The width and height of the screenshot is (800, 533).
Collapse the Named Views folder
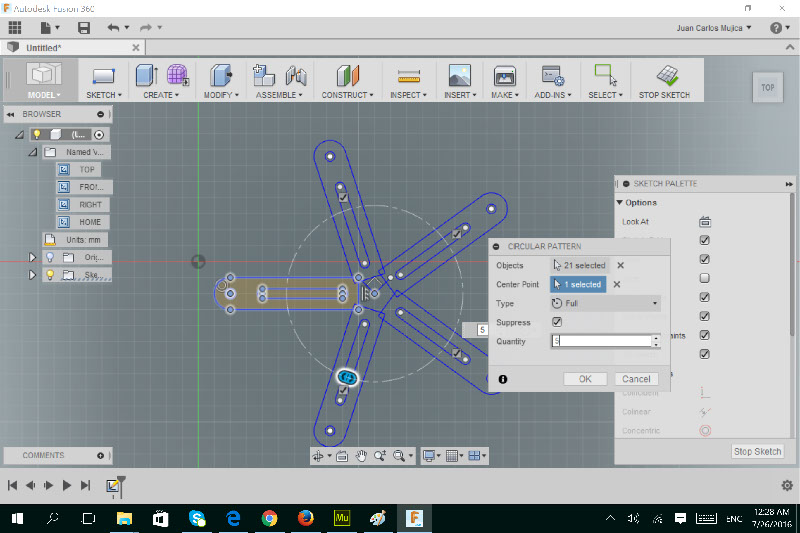pos(32,152)
